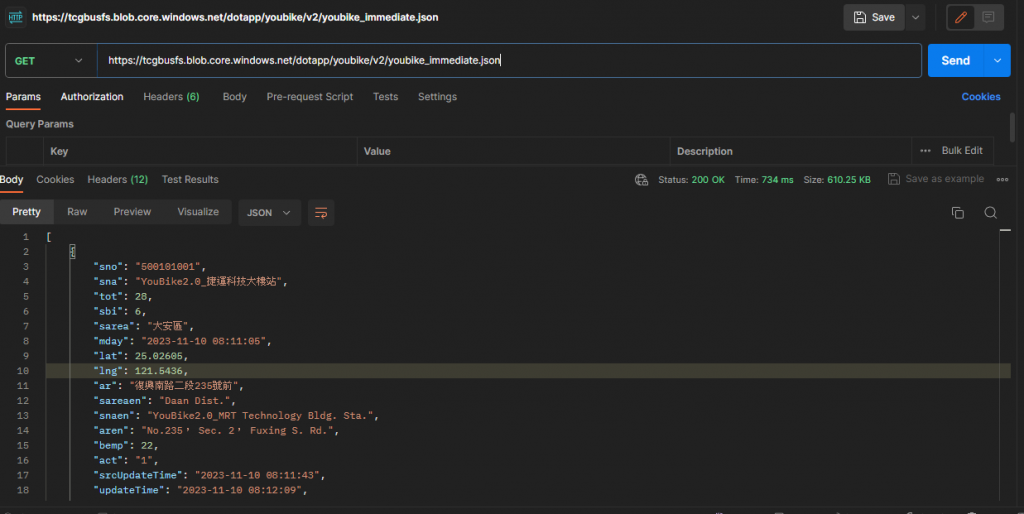This screenshot has height=514, width=1024.
Task: Click the Save button
Action: [874, 18]
